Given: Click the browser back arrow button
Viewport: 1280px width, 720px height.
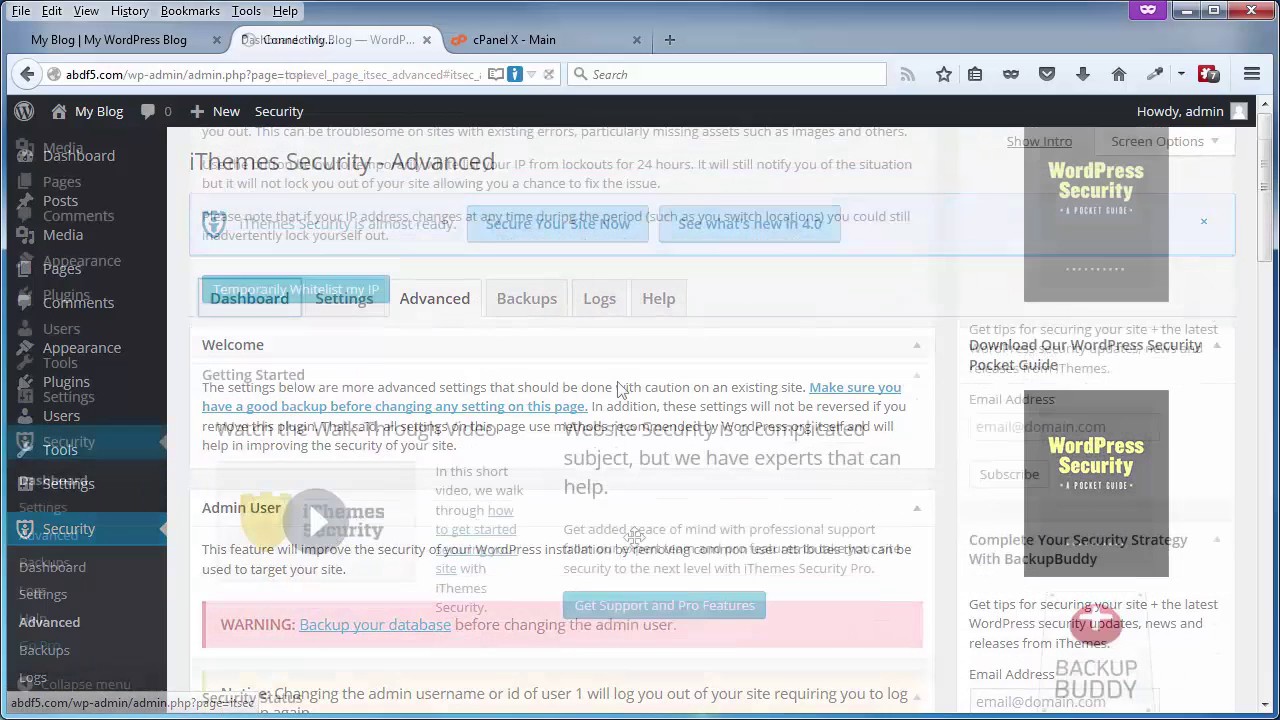Looking at the screenshot, I should point(27,74).
